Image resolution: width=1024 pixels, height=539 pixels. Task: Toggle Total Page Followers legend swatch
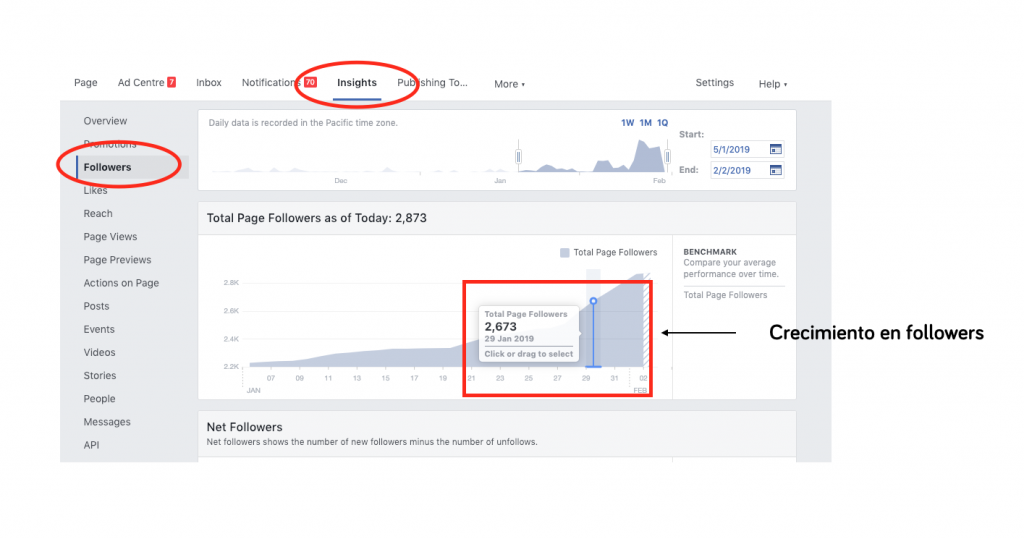pos(565,253)
